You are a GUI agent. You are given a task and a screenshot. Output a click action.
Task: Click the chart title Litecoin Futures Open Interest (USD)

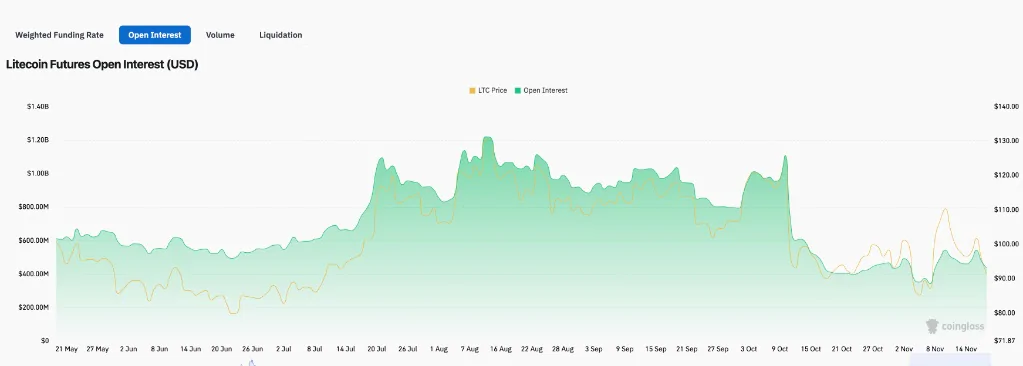click(102, 65)
